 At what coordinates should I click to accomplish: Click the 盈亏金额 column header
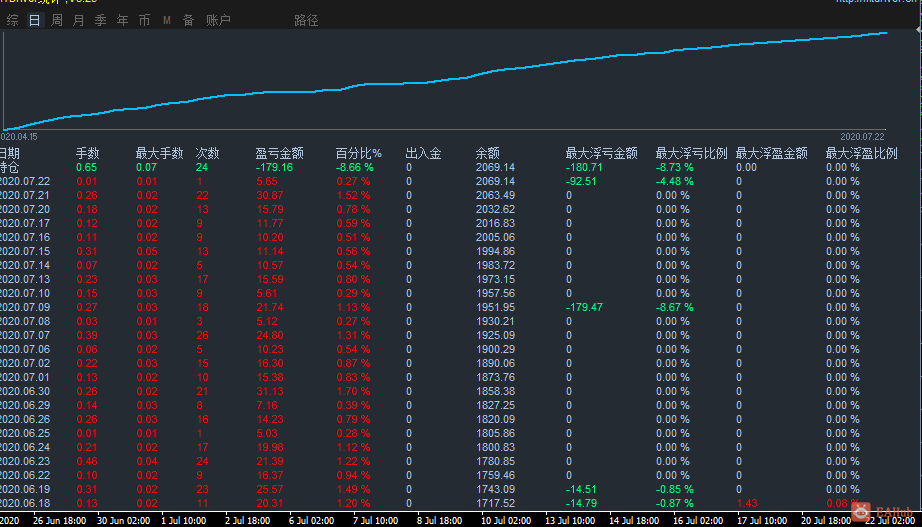point(279,154)
